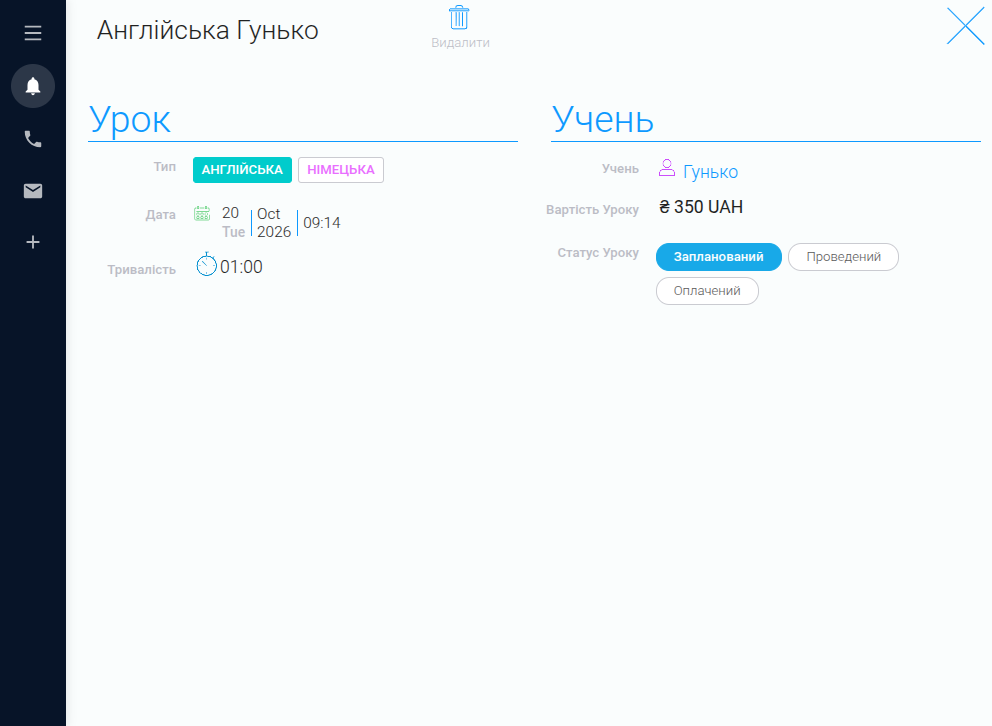992x726 pixels.
Task: Select НІМЕЦЬКА lesson type
Action: pyautogui.click(x=341, y=170)
